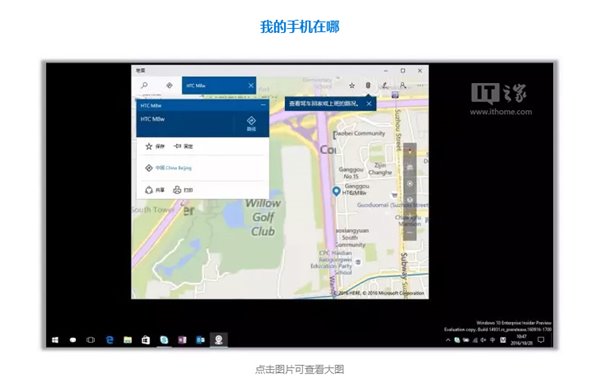The image size is (600, 387).
Task: Open the search magnifier in Maps toolbar
Action: (145, 85)
